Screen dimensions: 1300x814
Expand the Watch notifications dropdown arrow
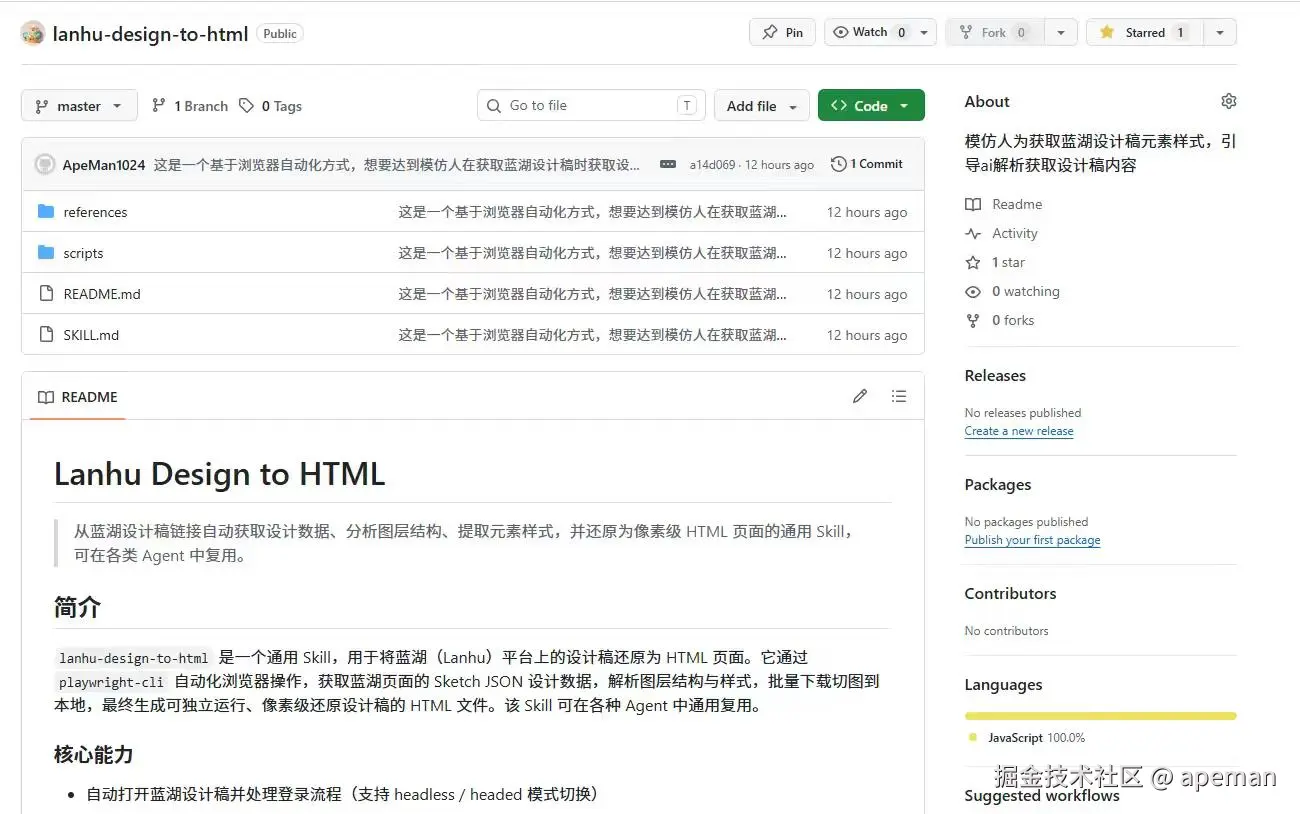click(x=925, y=32)
